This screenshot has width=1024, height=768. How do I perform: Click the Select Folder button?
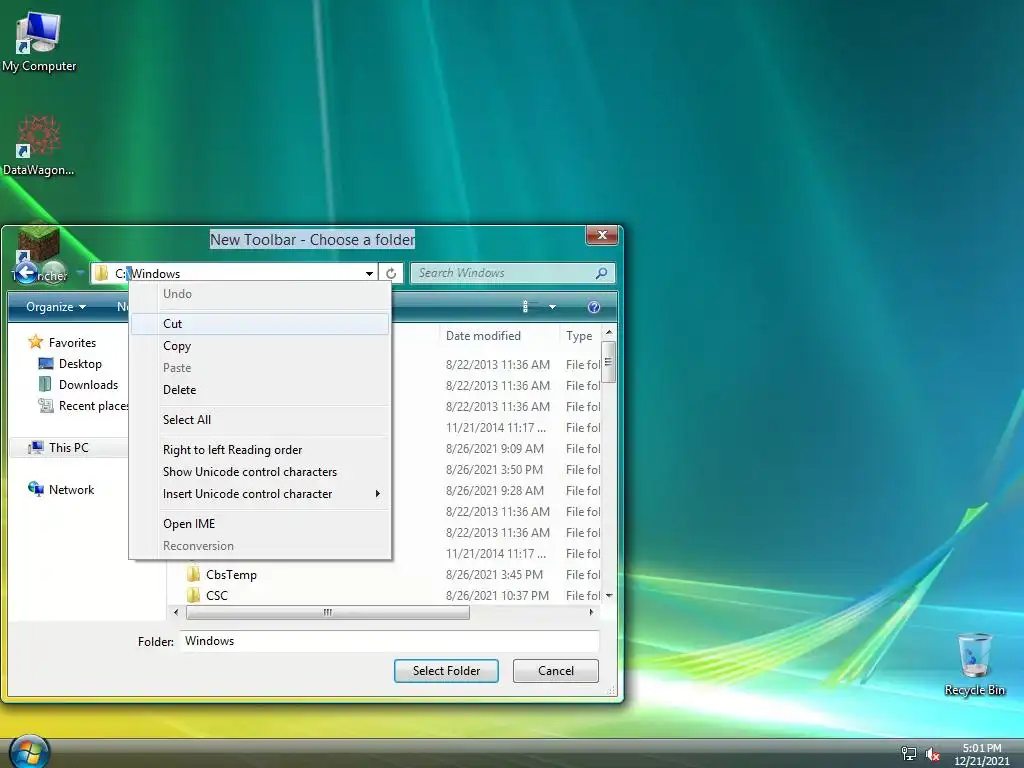tap(446, 671)
